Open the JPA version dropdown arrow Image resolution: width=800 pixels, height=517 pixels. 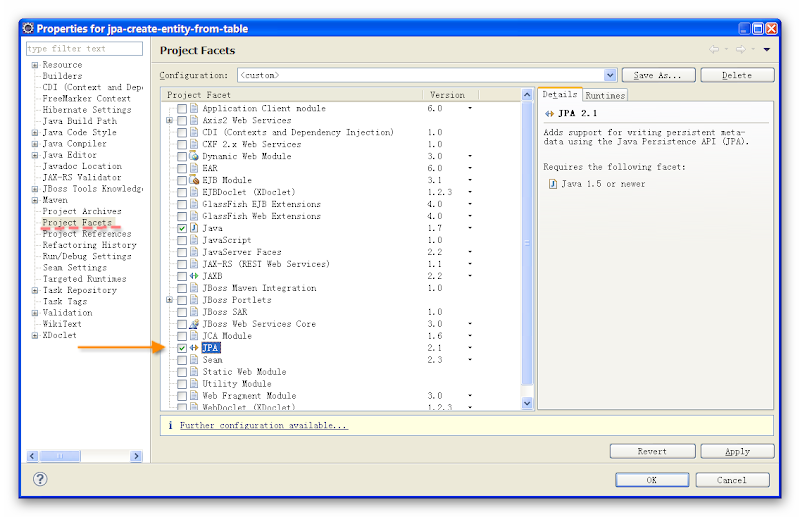pyautogui.click(x=470, y=348)
